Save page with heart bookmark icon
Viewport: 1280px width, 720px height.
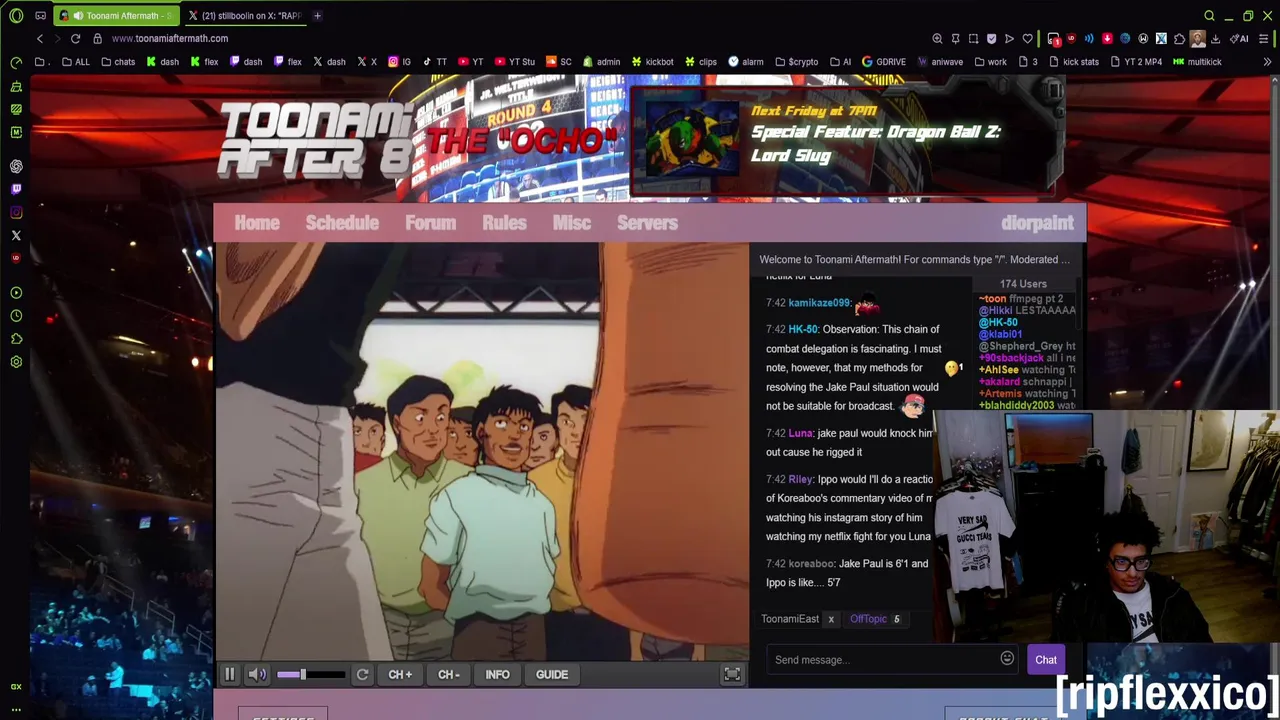pyautogui.click(x=1027, y=39)
